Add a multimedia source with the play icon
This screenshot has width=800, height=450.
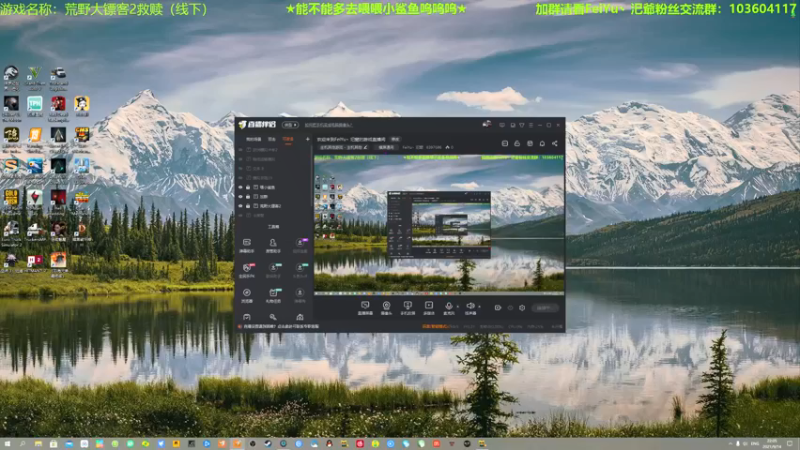(429, 308)
